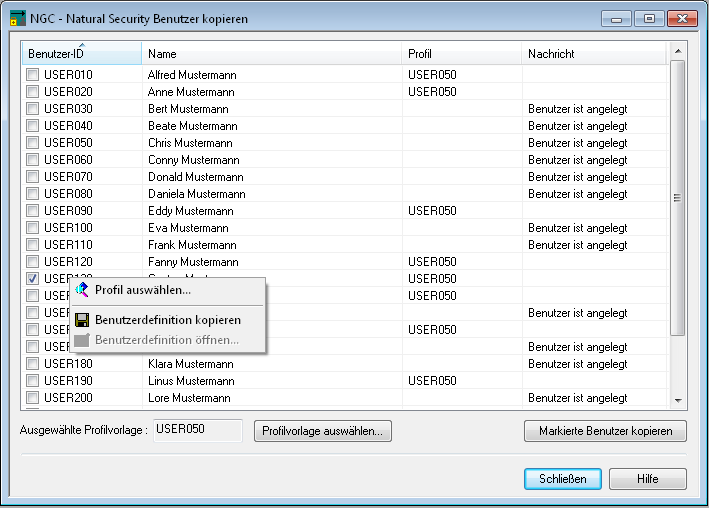Choose Profil auswählen... from the context menu
Screen dimensions: 709x508
point(143,290)
